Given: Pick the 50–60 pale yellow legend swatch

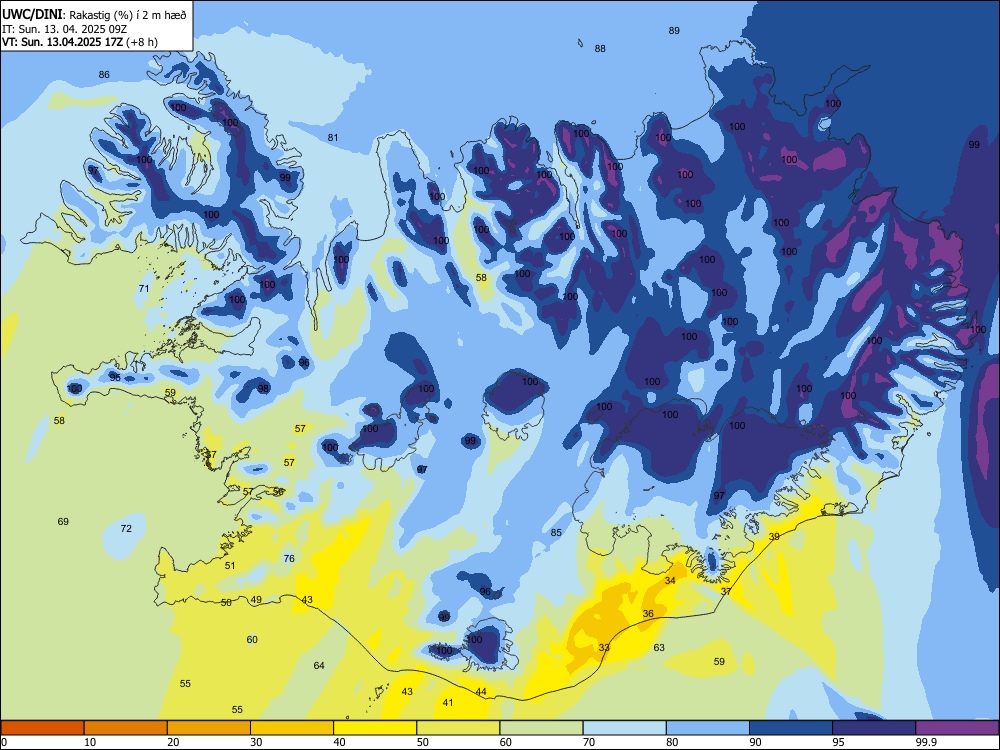Looking at the screenshot, I should tap(458, 728).
